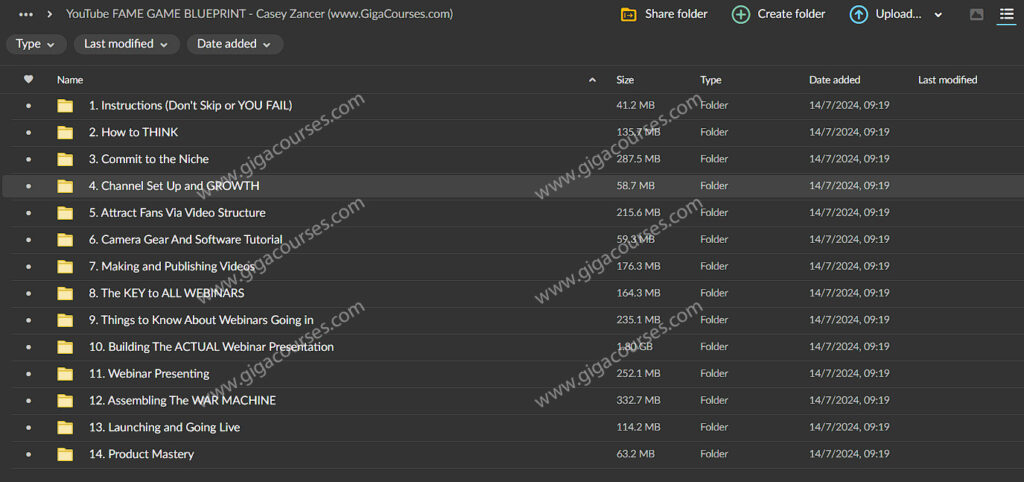Click folder icon of 2. How to THINK
The width and height of the screenshot is (1024, 482).
(x=65, y=133)
